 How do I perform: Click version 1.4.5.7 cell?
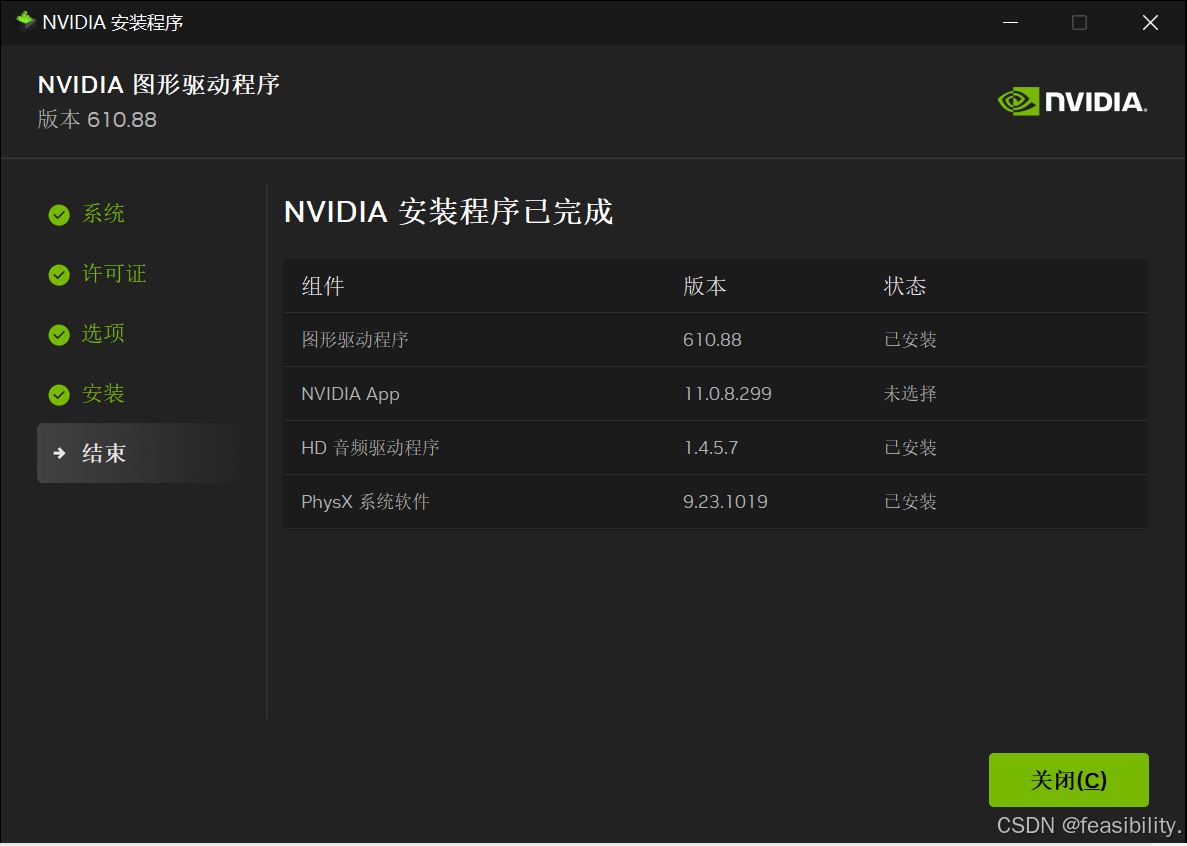coord(710,448)
